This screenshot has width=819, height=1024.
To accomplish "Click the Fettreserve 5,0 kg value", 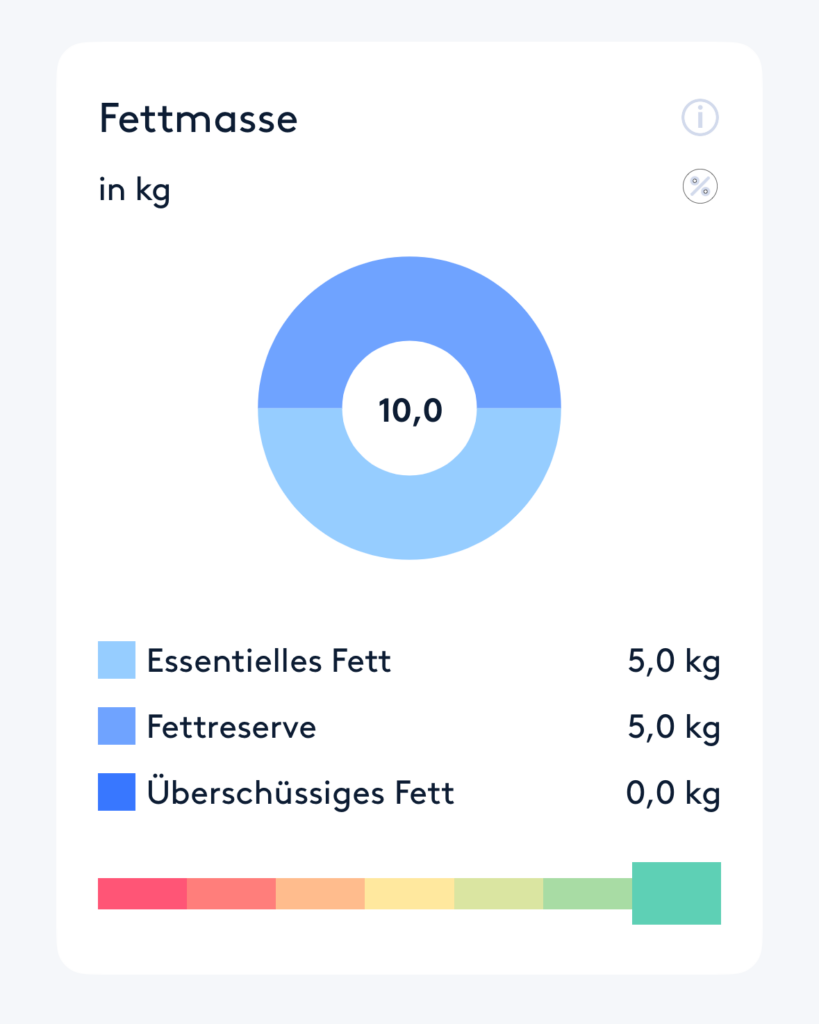I will click(x=674, y=728).
